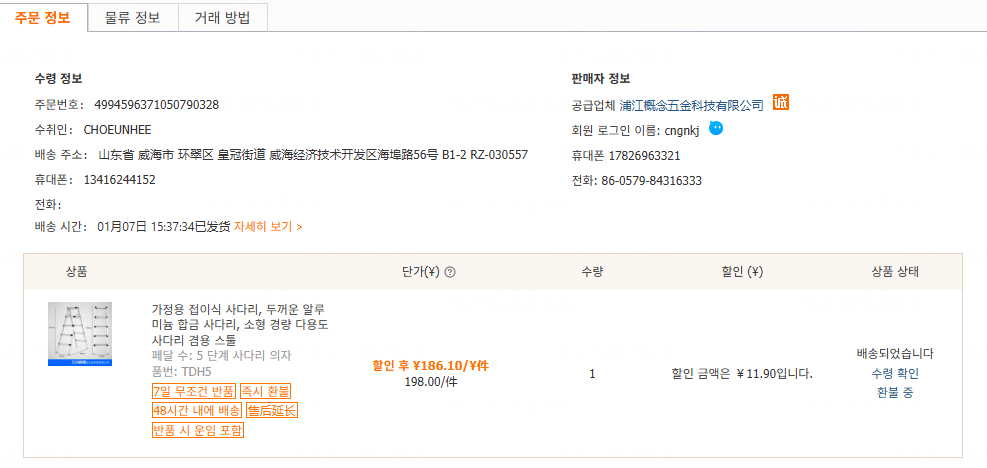987x468 pixels.
Task: Click the orange shop icon beside supplier name
Action: coord(782,103)
